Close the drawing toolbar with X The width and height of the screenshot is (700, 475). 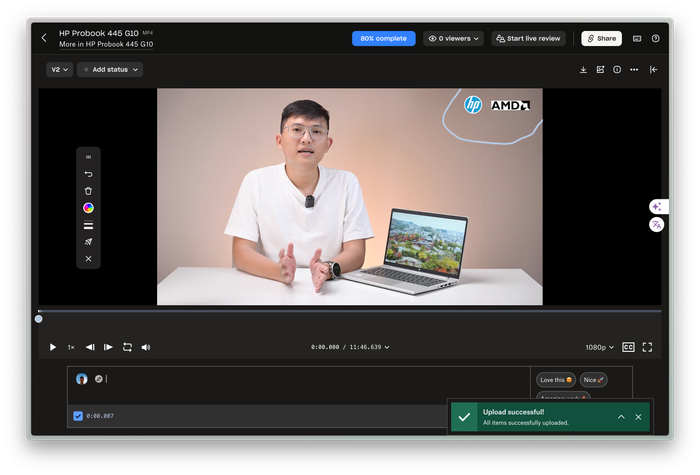coord(88,259)
